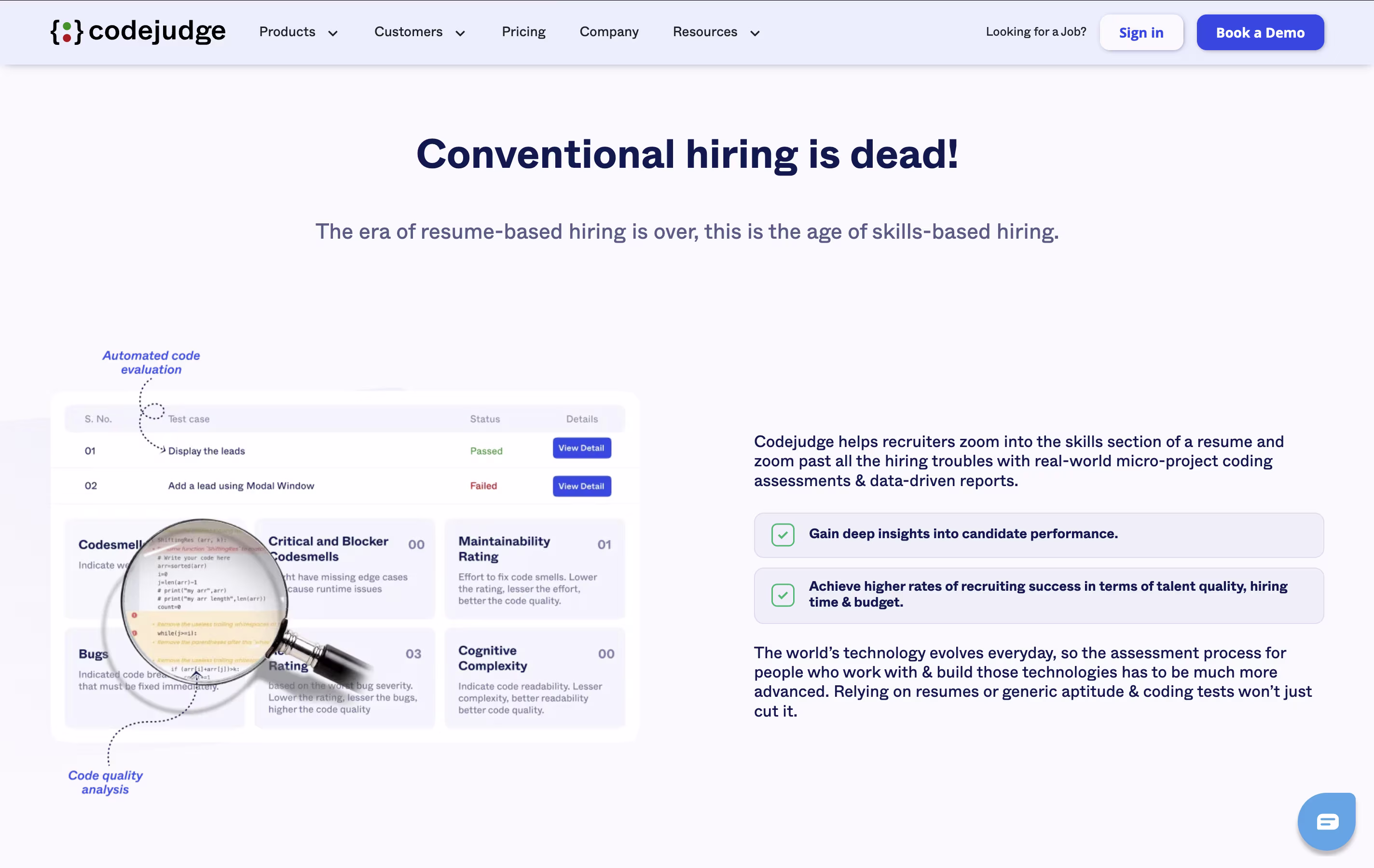Open the Resources menu item
1374x868 pixels.
point(705,32)
